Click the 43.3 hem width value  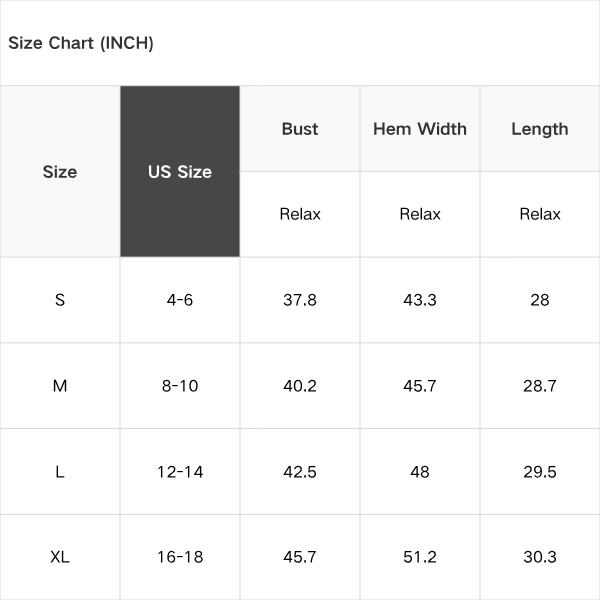coord(420,300)
